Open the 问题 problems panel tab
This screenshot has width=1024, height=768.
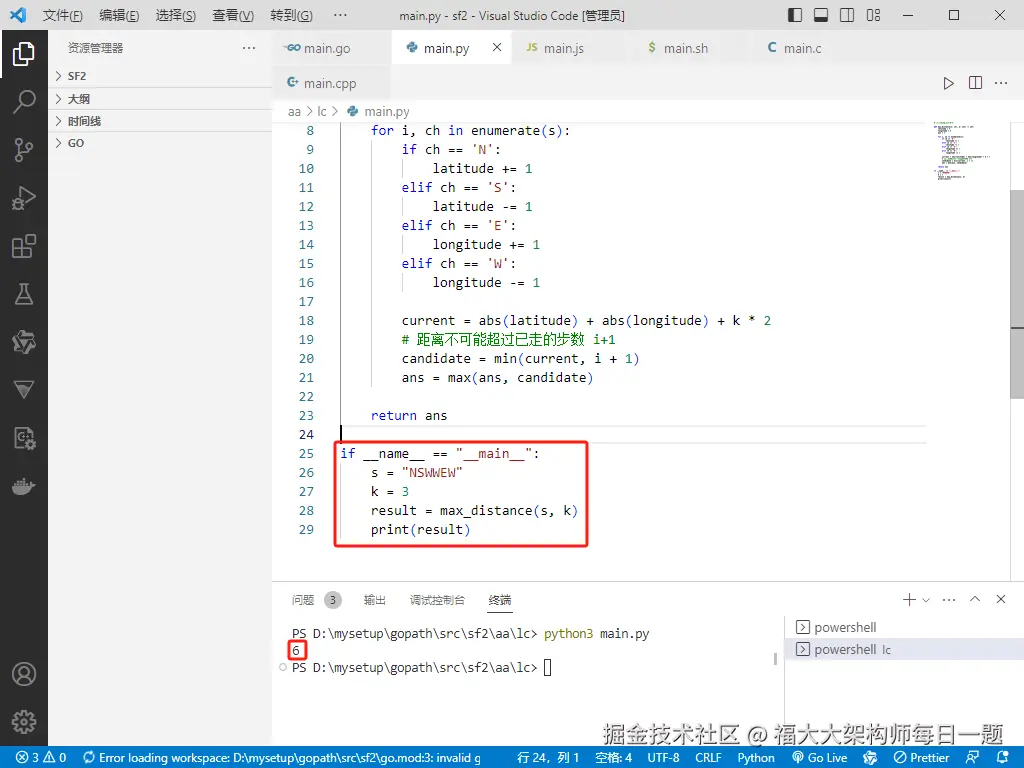(x=316, y=600)
